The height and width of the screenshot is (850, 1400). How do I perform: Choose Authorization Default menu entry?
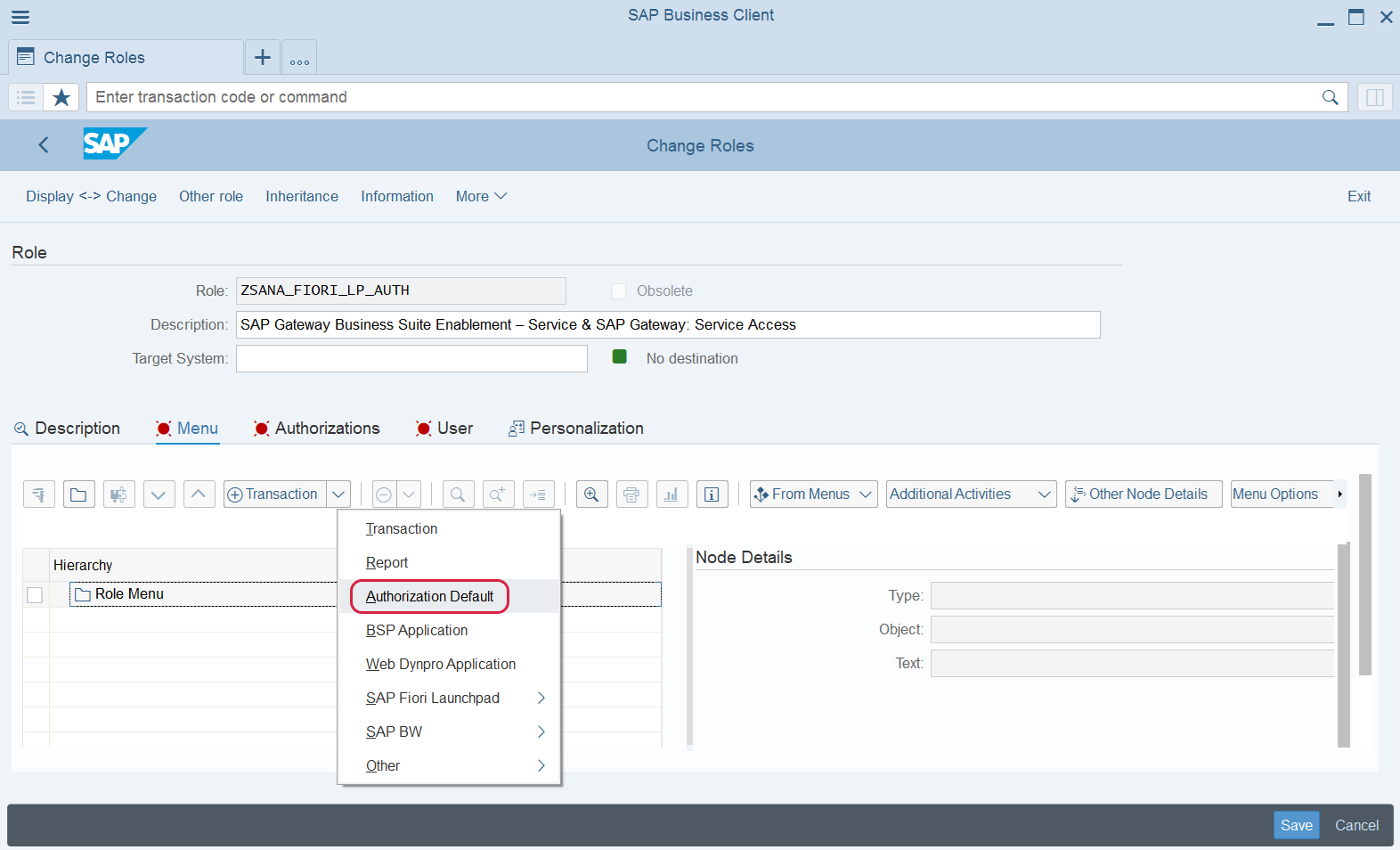[449, 596]
